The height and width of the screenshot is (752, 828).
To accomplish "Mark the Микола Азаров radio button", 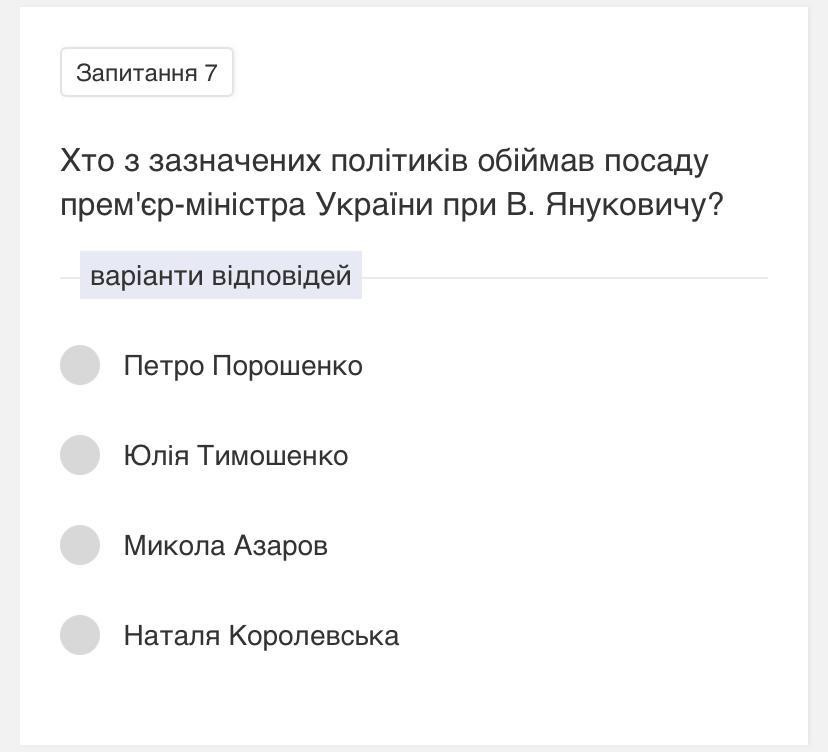I will 80,545.
